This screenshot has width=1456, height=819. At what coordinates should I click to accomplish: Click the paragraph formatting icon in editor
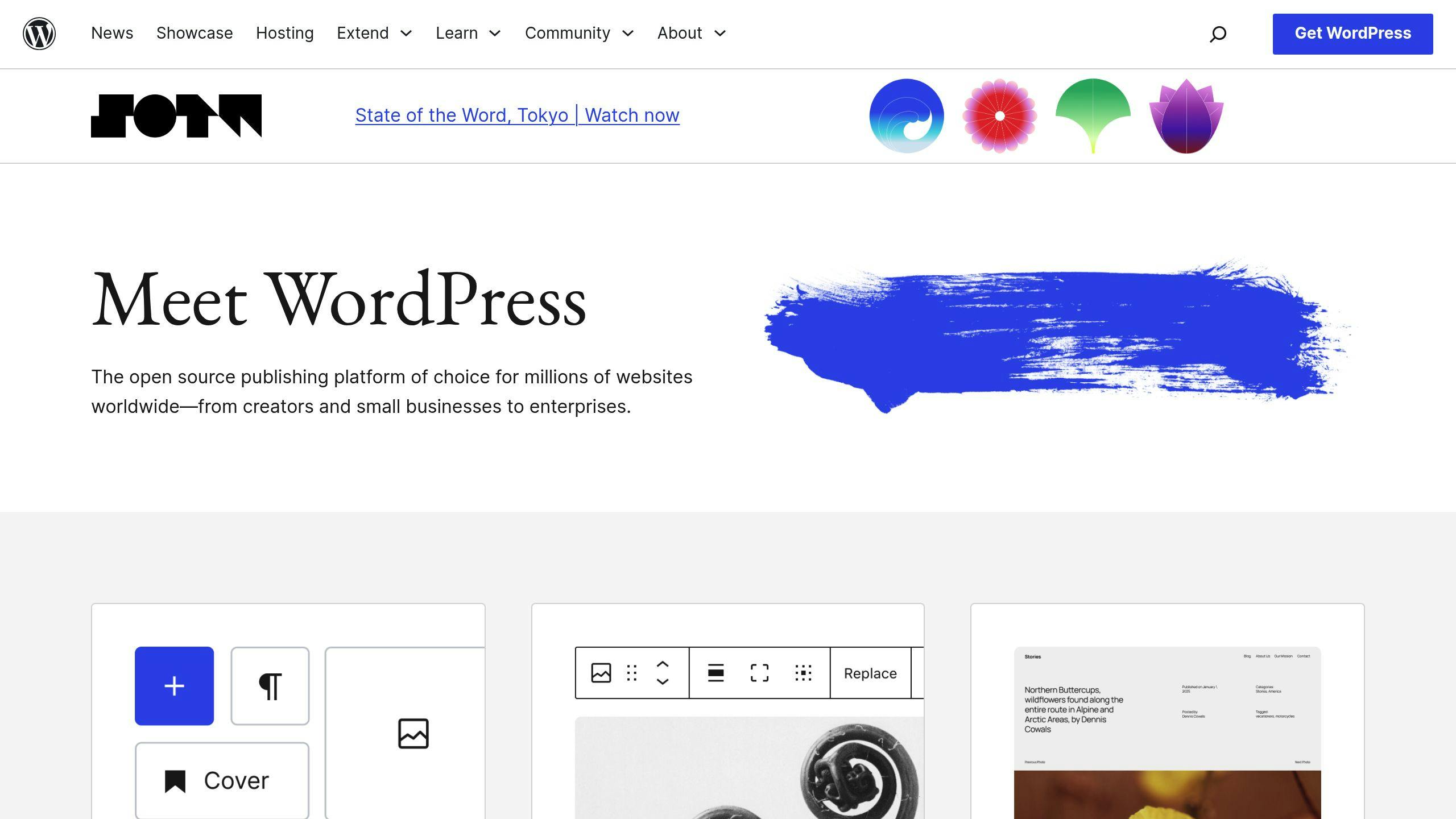[269, 686]
